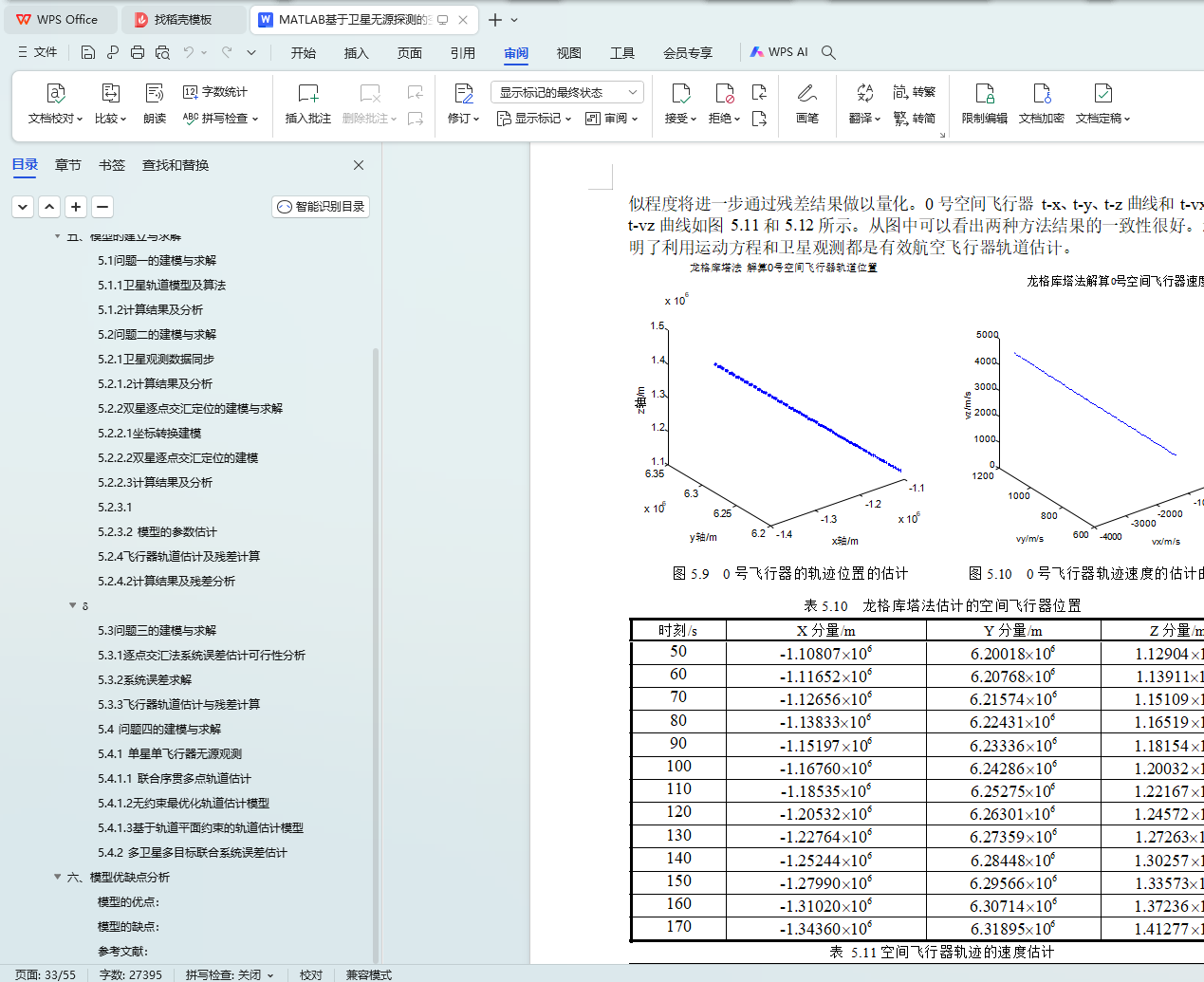This screenshot has height=982, width=1204.
Task: Click the print icon in quick access
Action: tap(138, 52)
